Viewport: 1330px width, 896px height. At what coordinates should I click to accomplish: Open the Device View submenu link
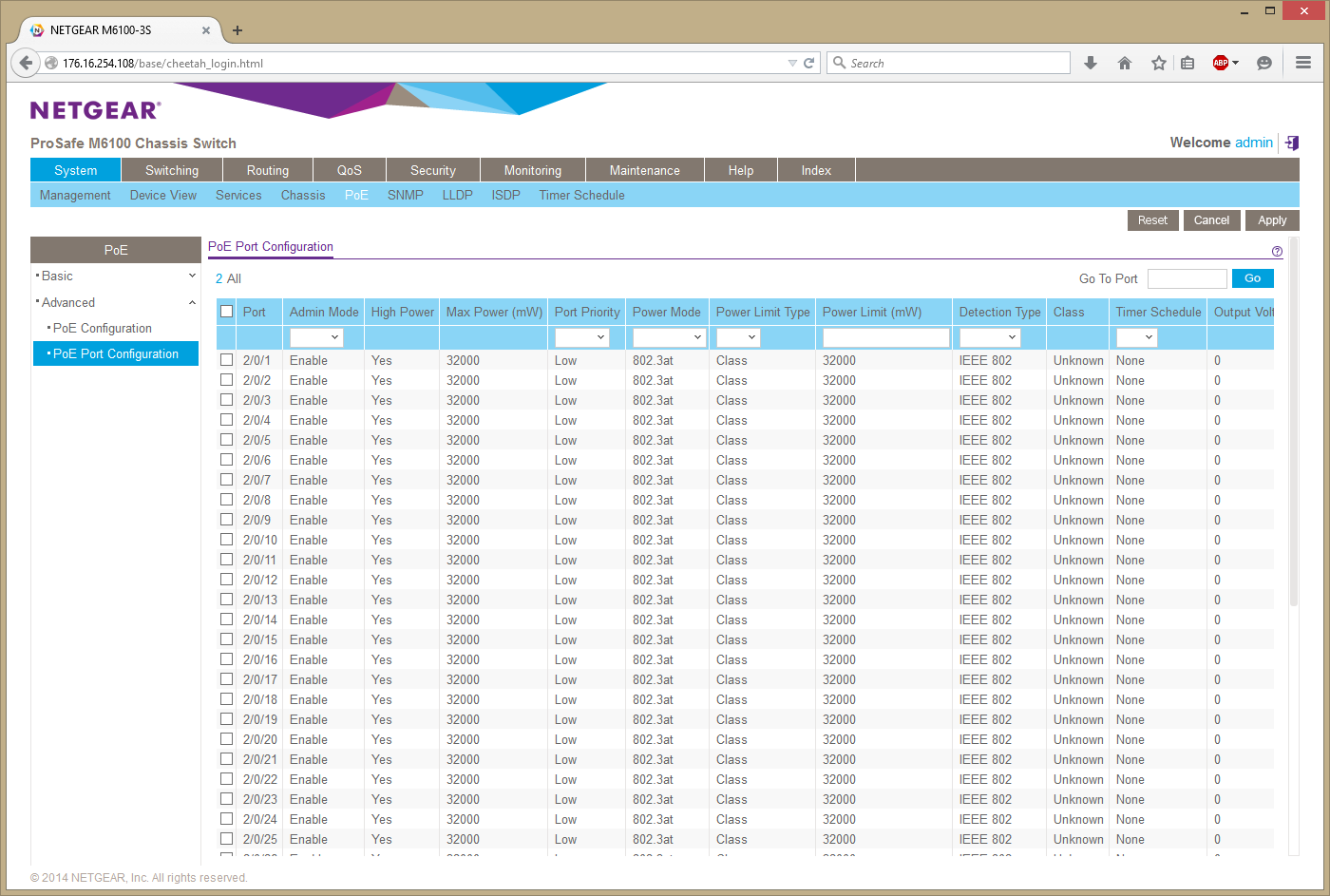163,195
